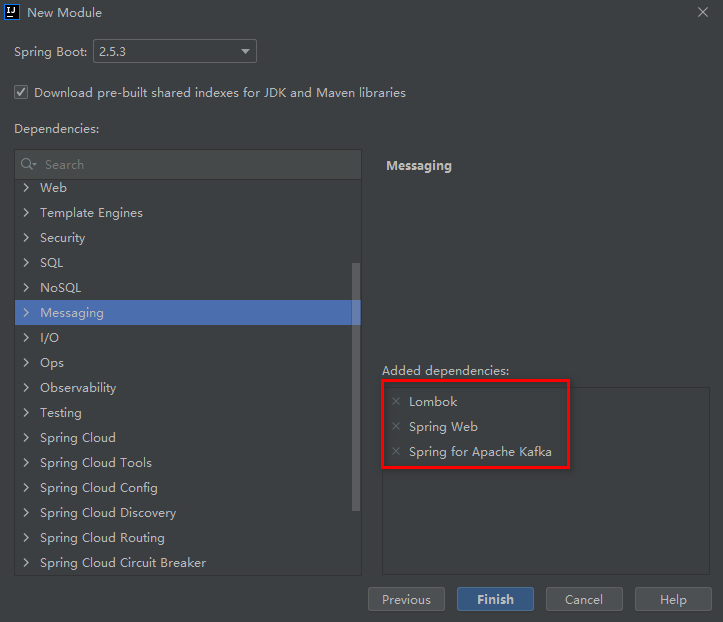Select the Spring Cloud tree label
The width and height of the screenshot is (723, 622).
(x=78, y=438)
